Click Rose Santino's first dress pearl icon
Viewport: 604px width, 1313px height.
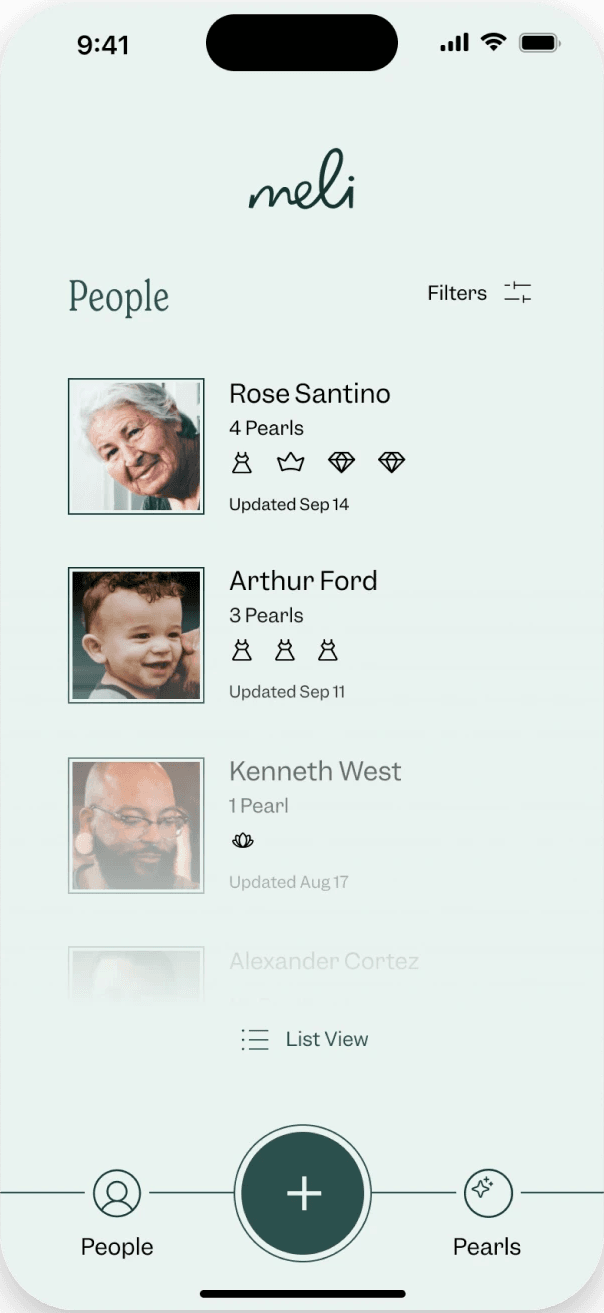coord(241,463)
